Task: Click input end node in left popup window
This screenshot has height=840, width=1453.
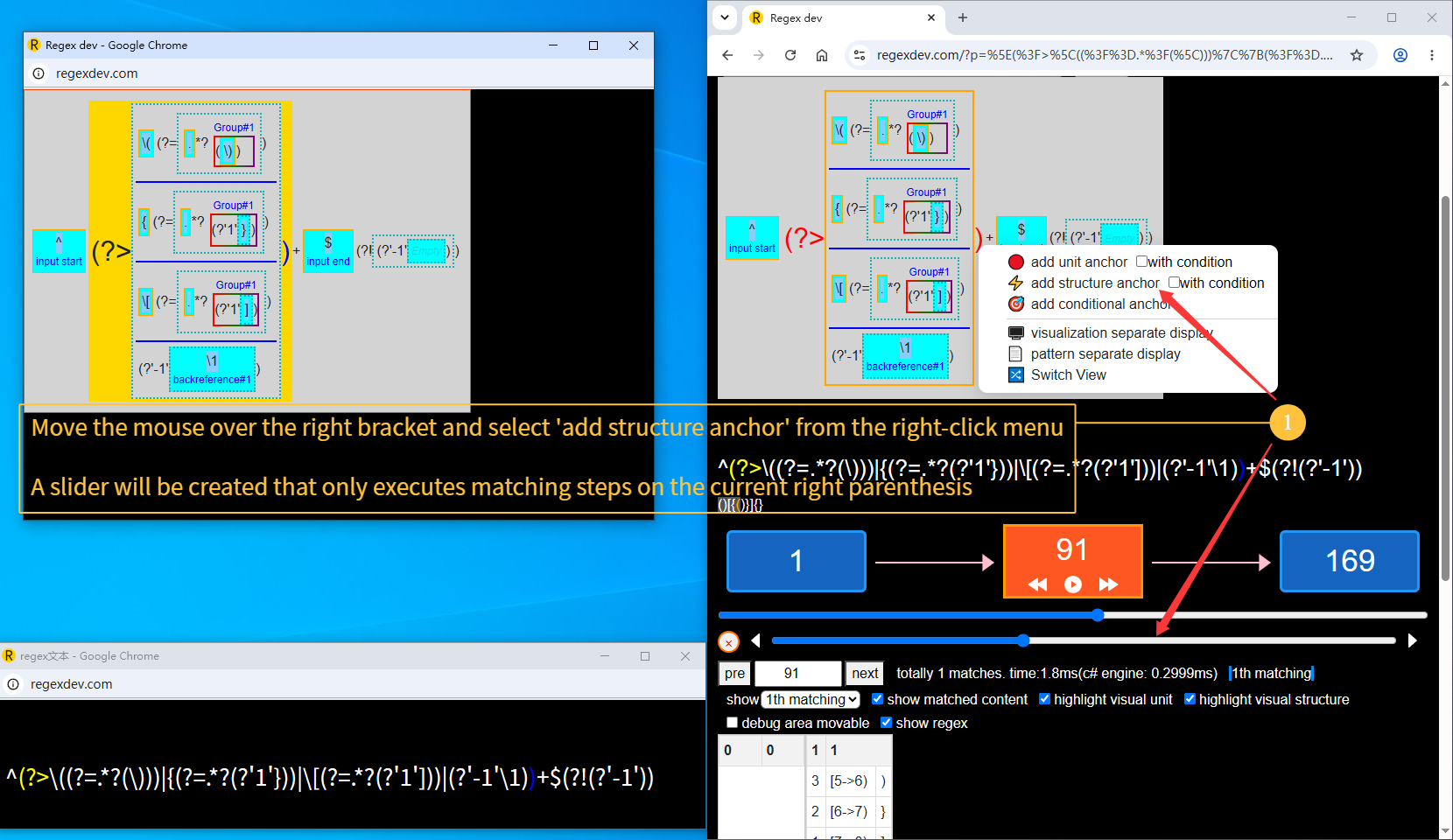Action: click(x=328, y=251)
